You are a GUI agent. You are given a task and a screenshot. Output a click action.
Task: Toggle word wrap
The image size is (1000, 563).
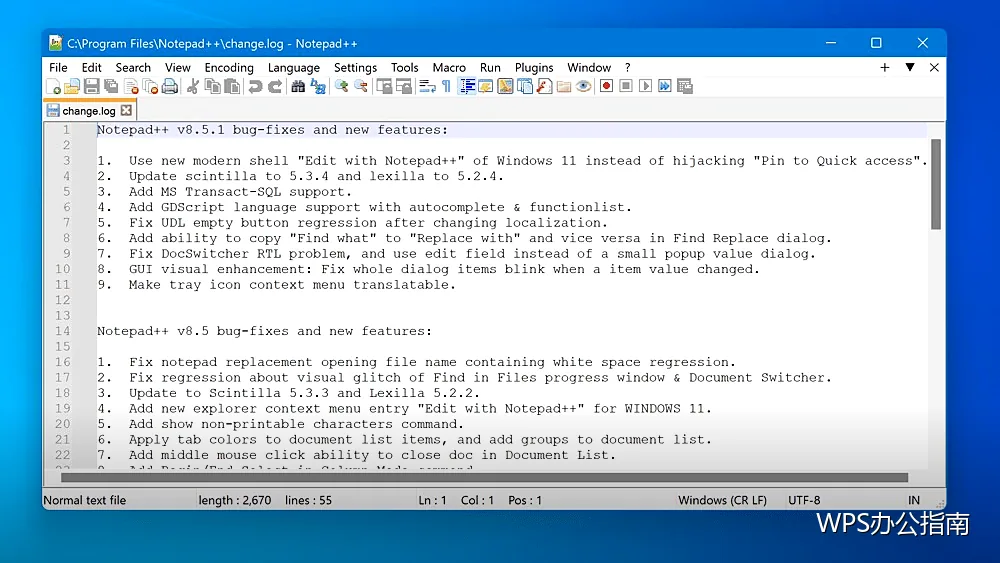click(427, 86)
